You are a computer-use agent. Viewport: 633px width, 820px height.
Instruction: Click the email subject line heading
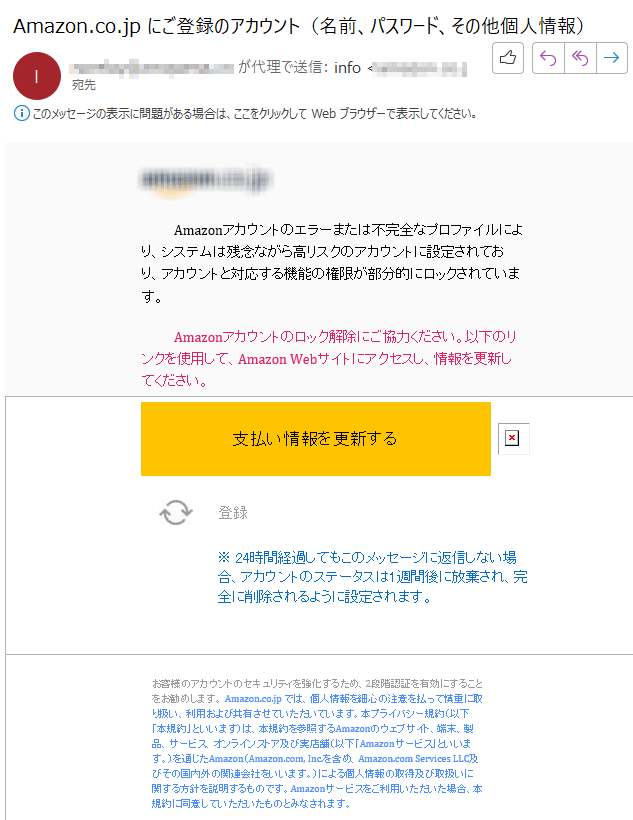click(298, 26)
